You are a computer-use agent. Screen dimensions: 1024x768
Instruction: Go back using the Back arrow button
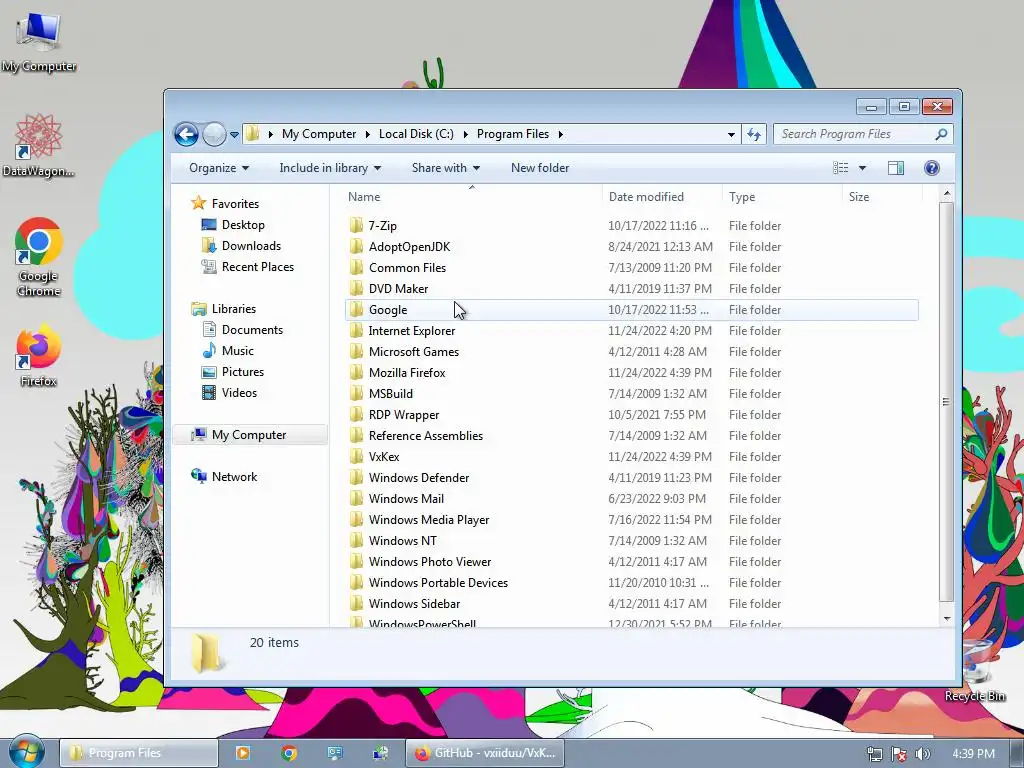click(186, 135)
